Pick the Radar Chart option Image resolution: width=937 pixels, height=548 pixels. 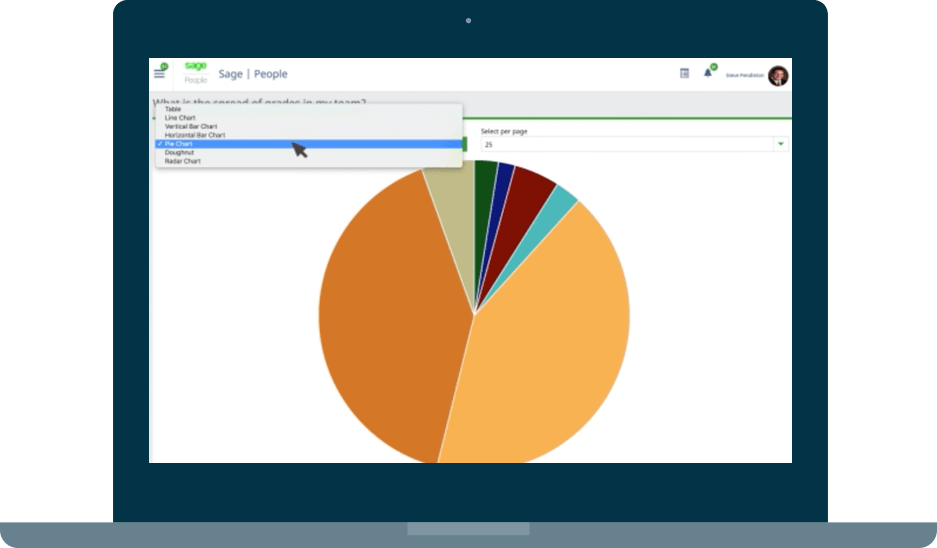[309, 161]
